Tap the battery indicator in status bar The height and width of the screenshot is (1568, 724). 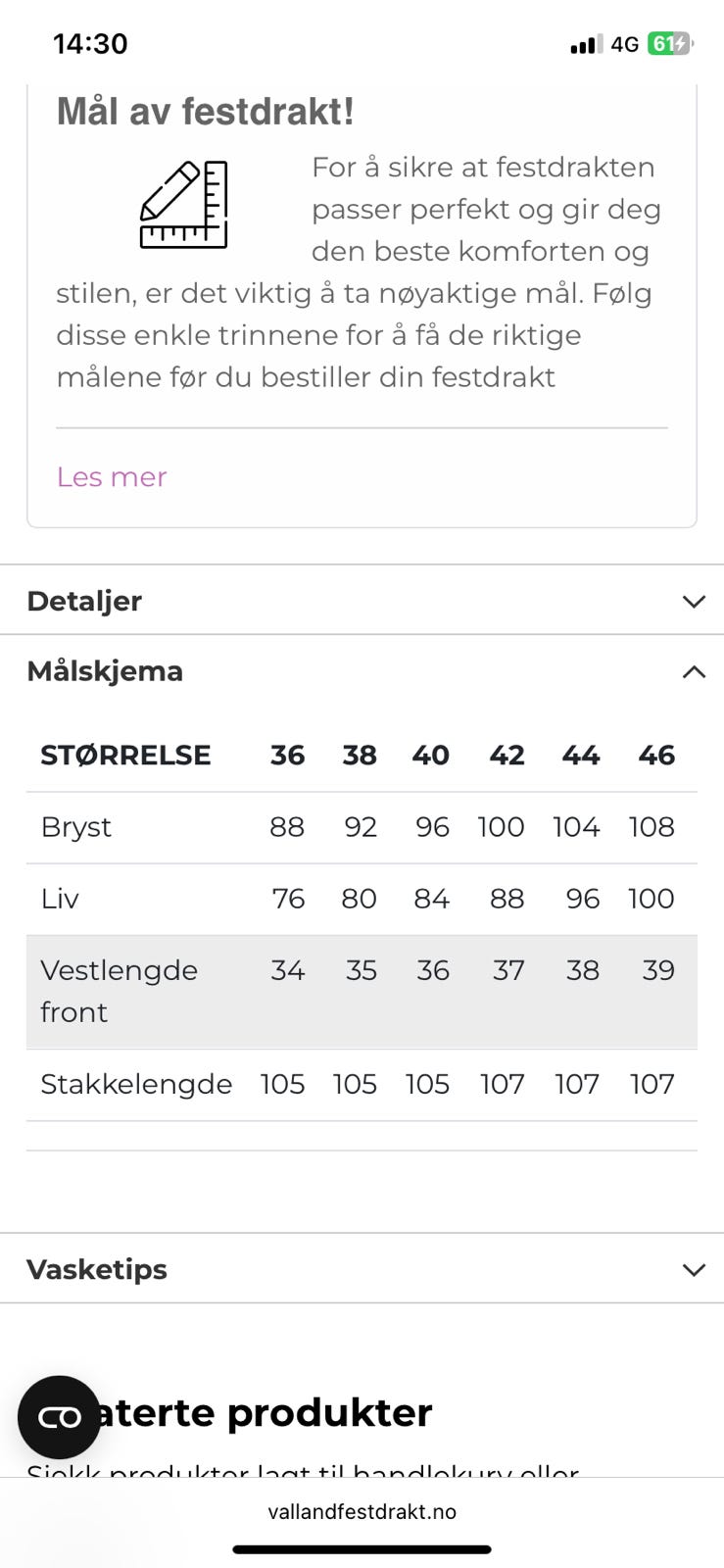(670, 44)
